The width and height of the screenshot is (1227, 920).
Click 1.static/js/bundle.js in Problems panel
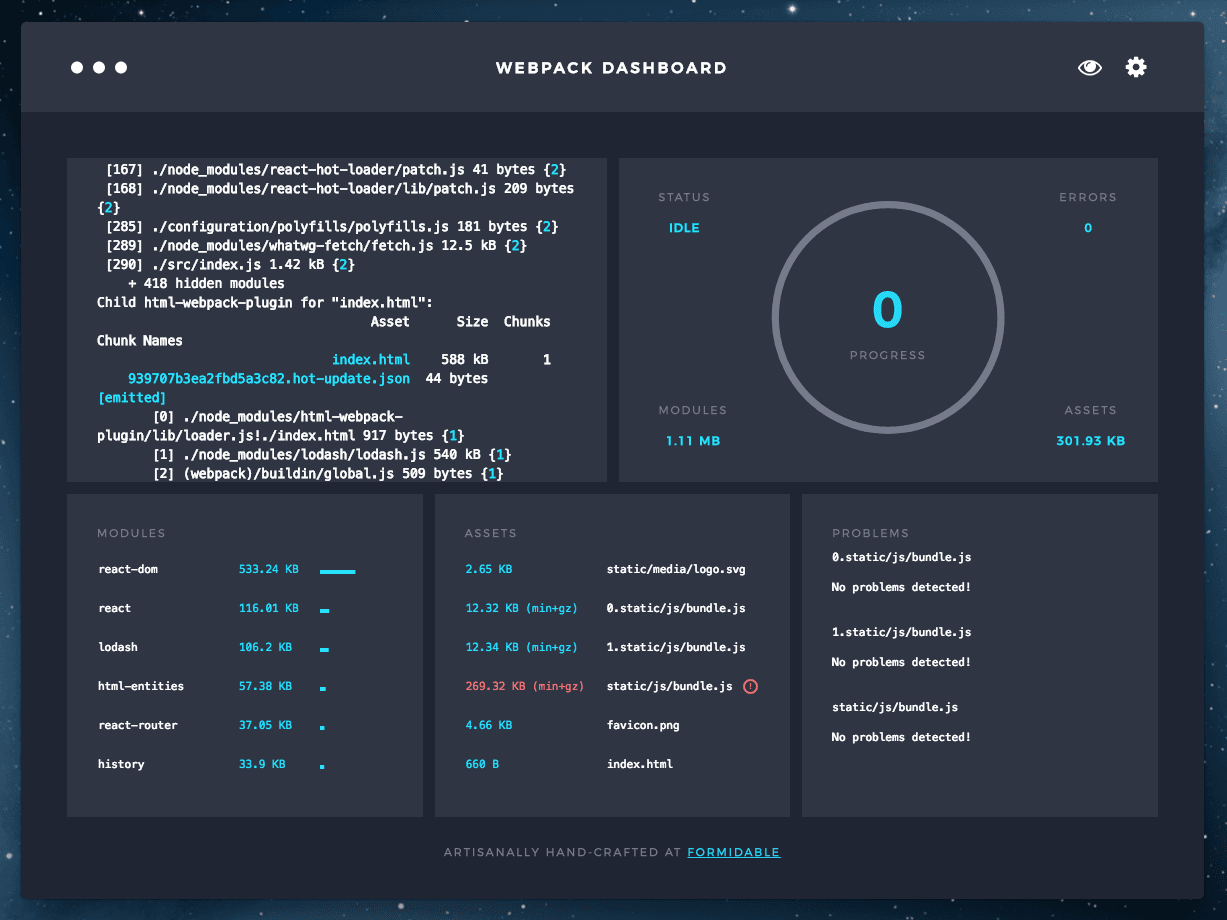(902, 632)
